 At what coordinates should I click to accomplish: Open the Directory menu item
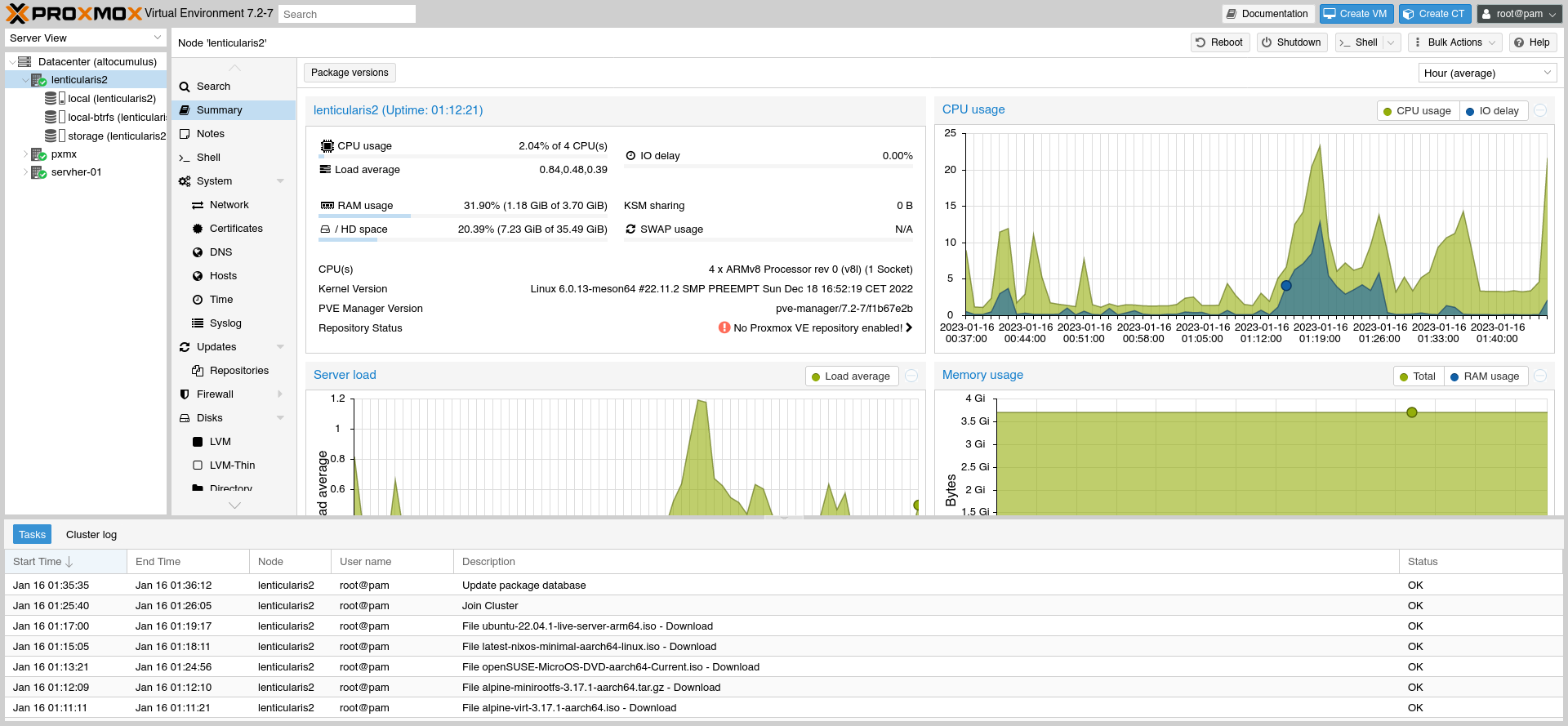pyautogui.click(x=234, y=488)
